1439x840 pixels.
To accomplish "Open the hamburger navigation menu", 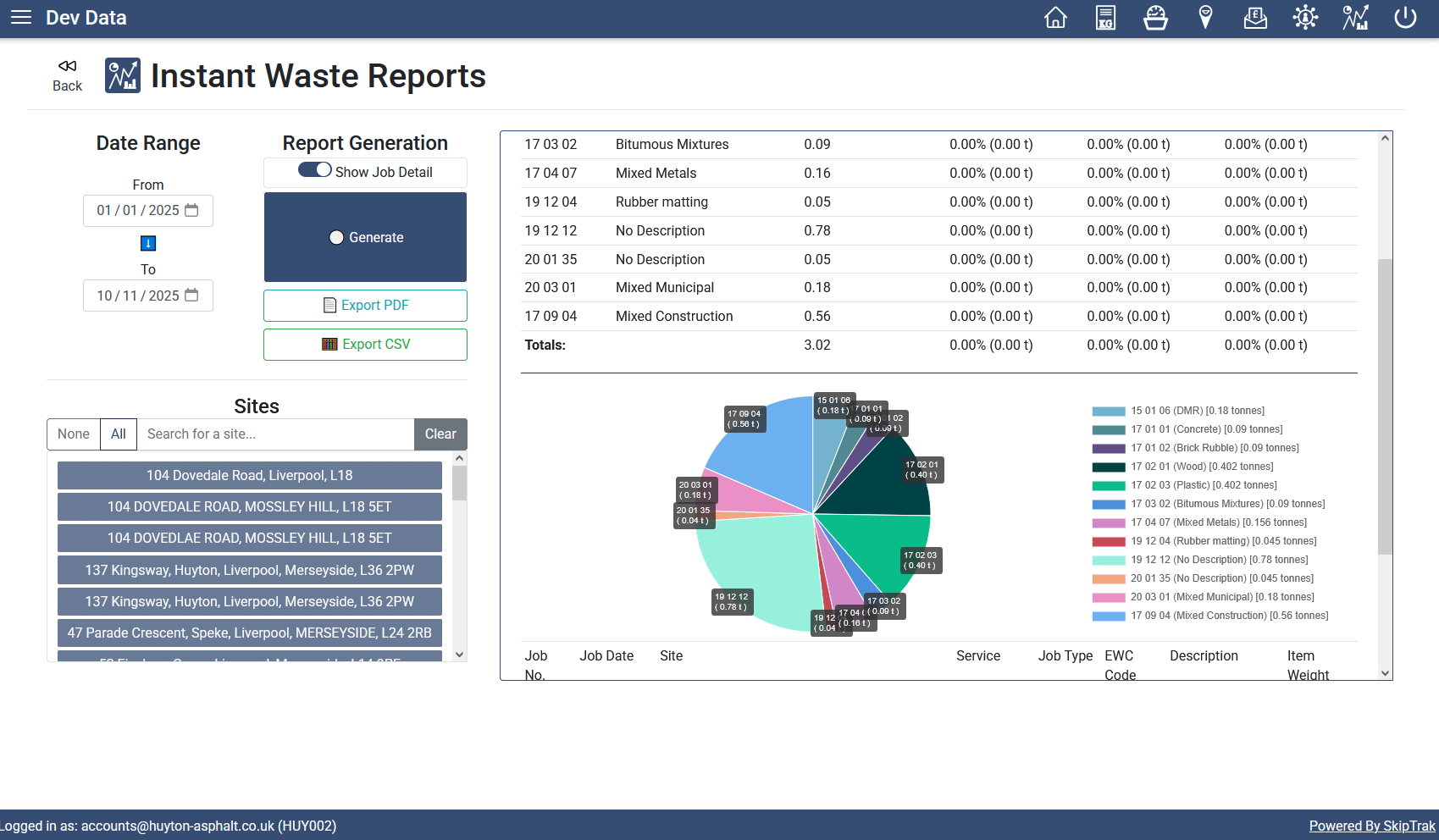I will coord(21,18).
